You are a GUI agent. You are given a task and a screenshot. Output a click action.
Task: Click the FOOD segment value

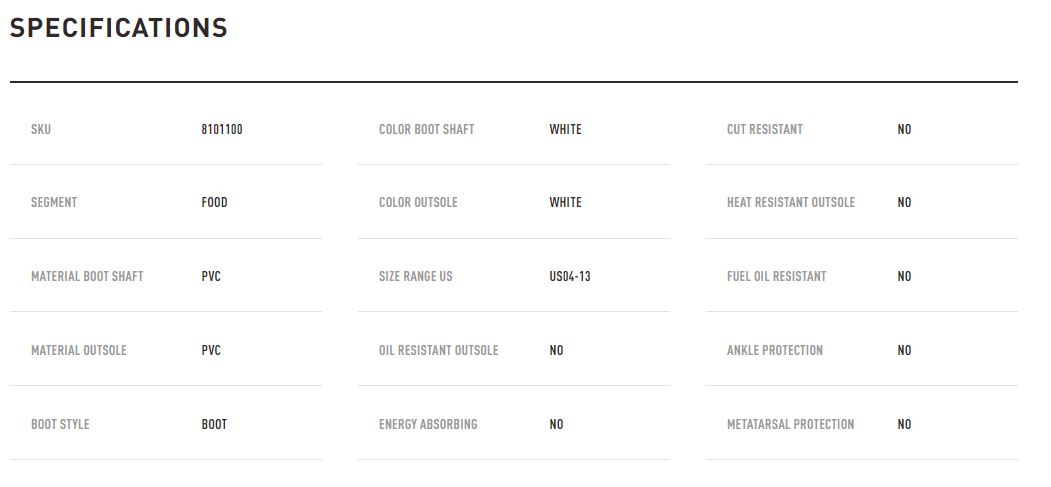[x=214, y=202]
